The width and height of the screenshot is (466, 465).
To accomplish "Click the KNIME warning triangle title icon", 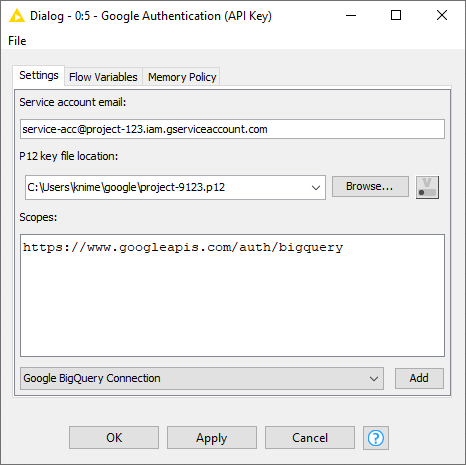I will [17, 16].
